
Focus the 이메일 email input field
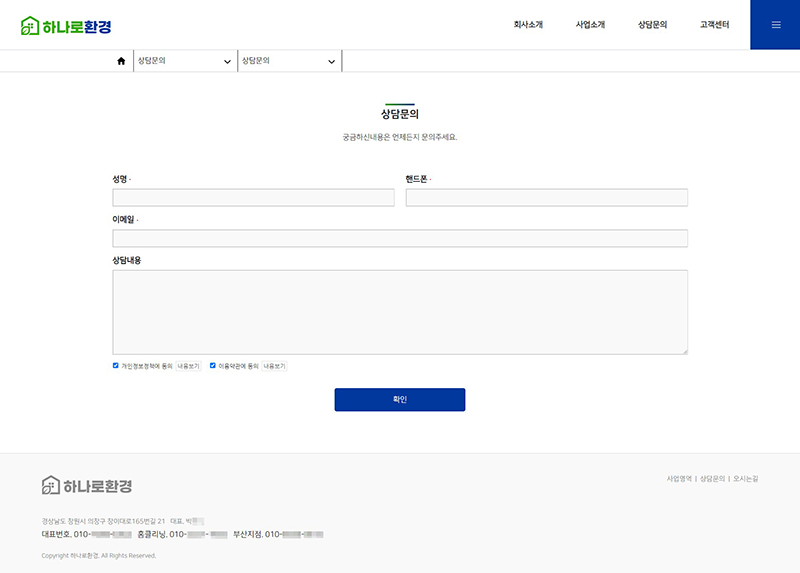coord(400,238)
